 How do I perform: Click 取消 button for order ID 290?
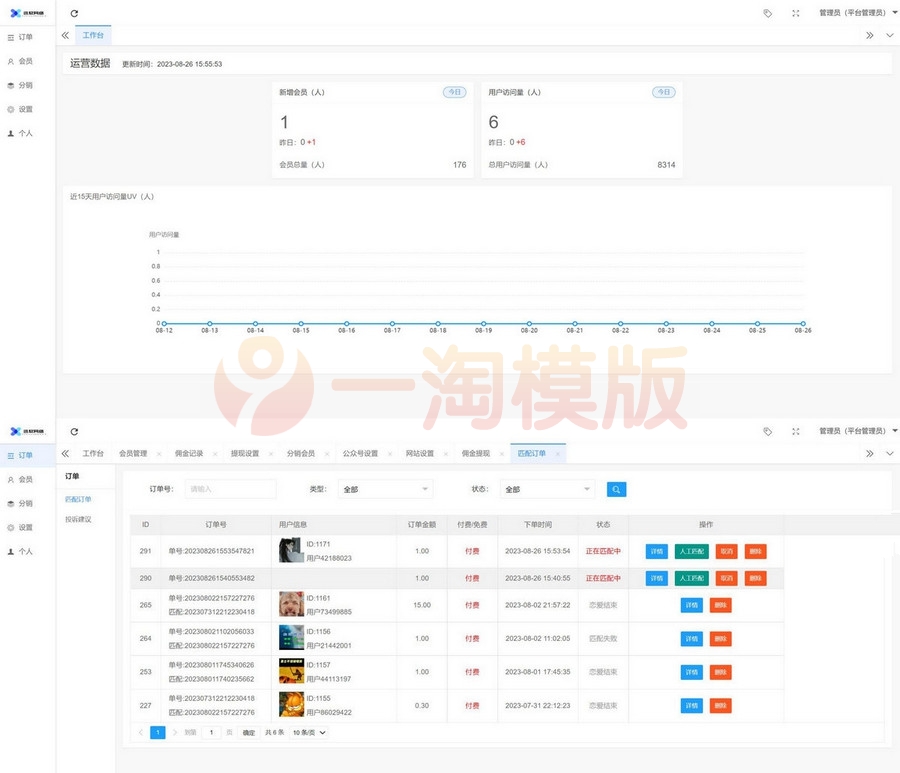pos(727,578)
